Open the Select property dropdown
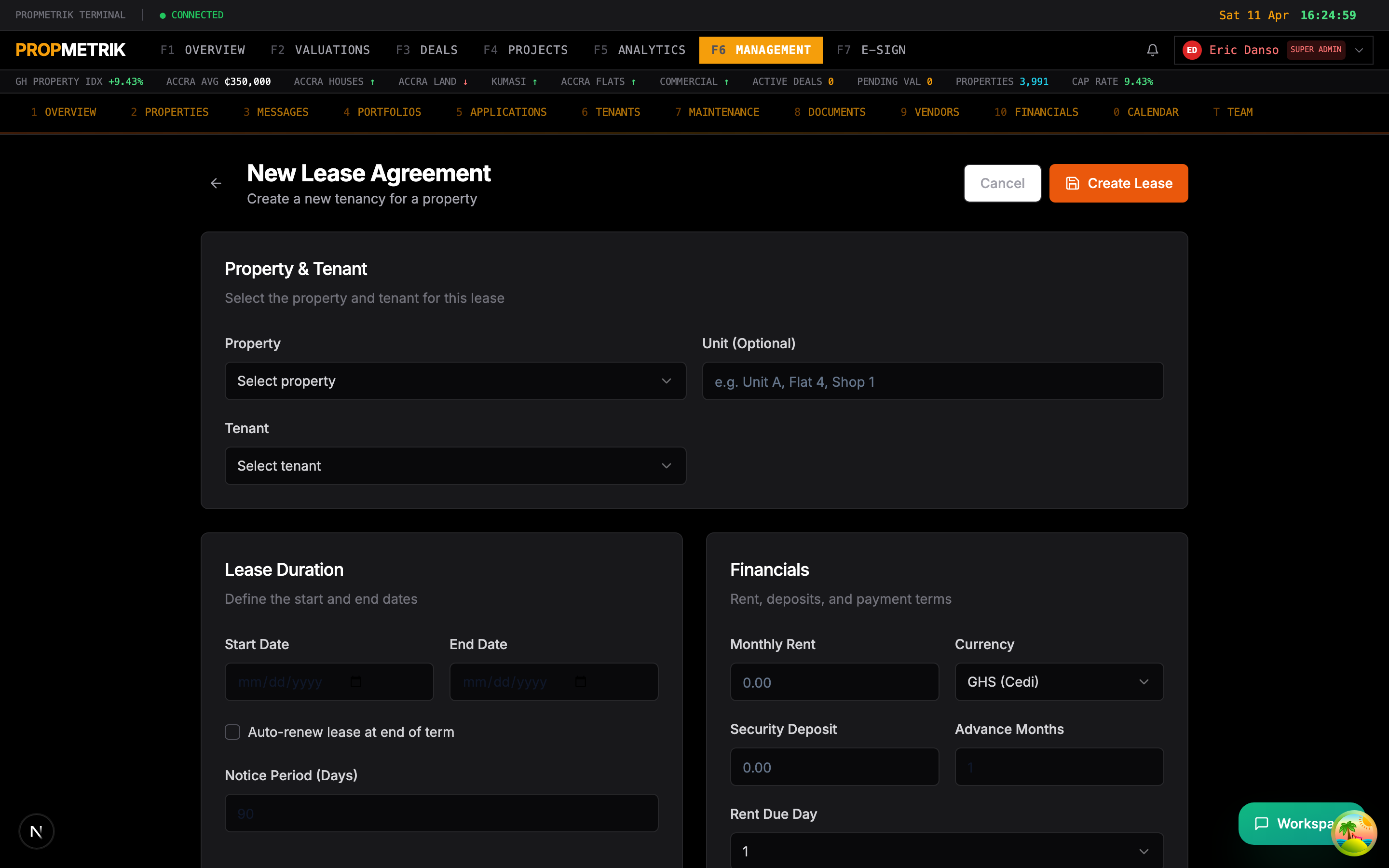 coord(455,380)
